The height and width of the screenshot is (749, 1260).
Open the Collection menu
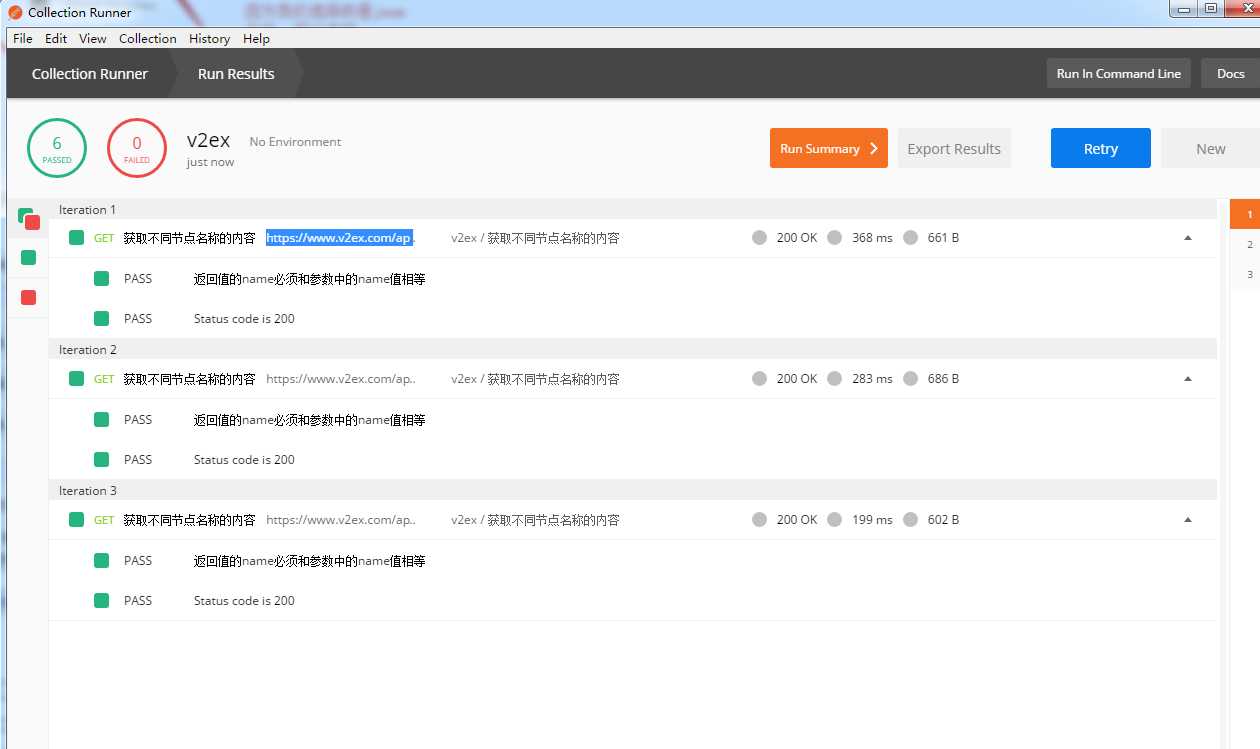point(147,38)
